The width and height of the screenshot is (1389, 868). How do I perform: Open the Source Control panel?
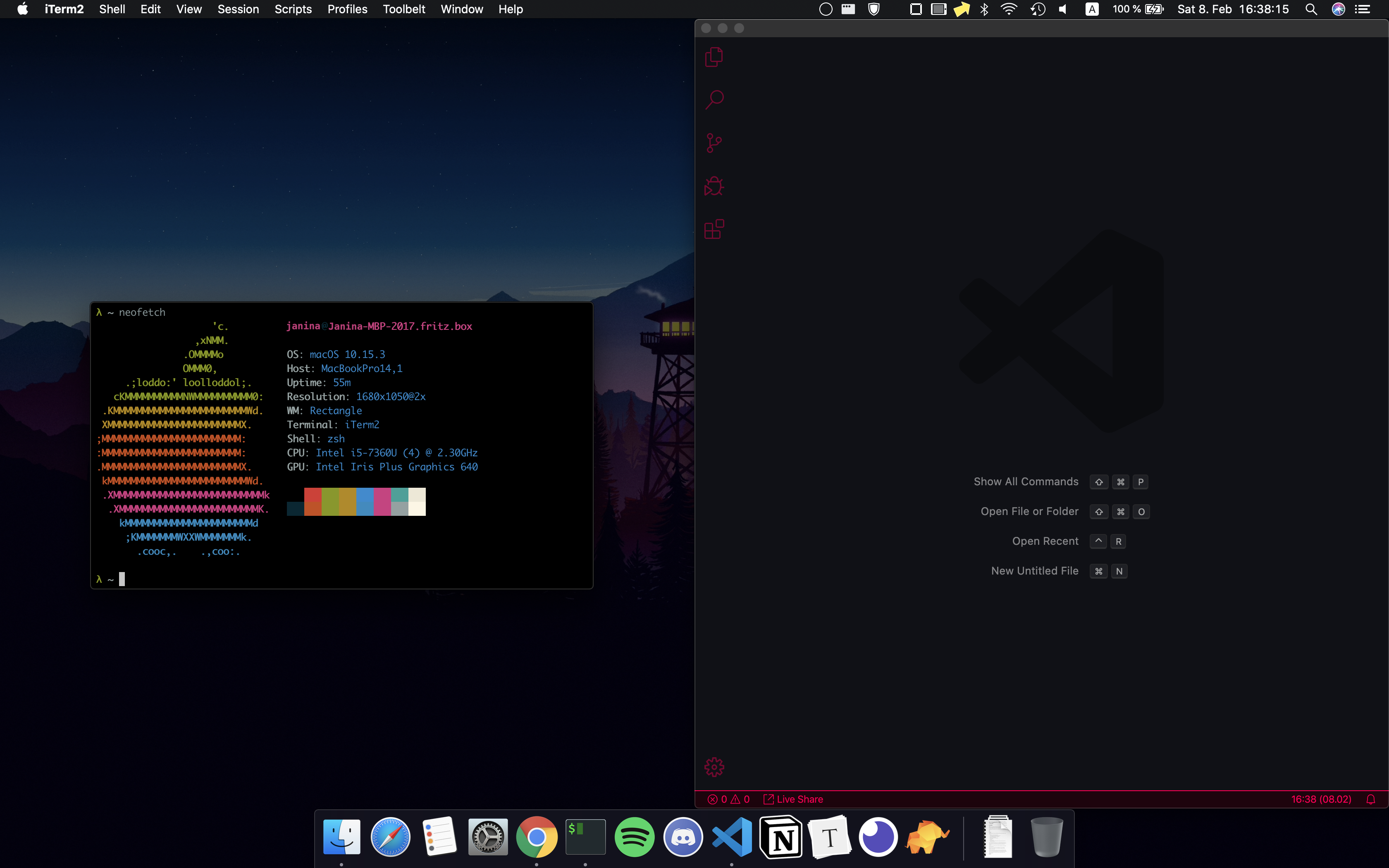click(x=714, y=143)
